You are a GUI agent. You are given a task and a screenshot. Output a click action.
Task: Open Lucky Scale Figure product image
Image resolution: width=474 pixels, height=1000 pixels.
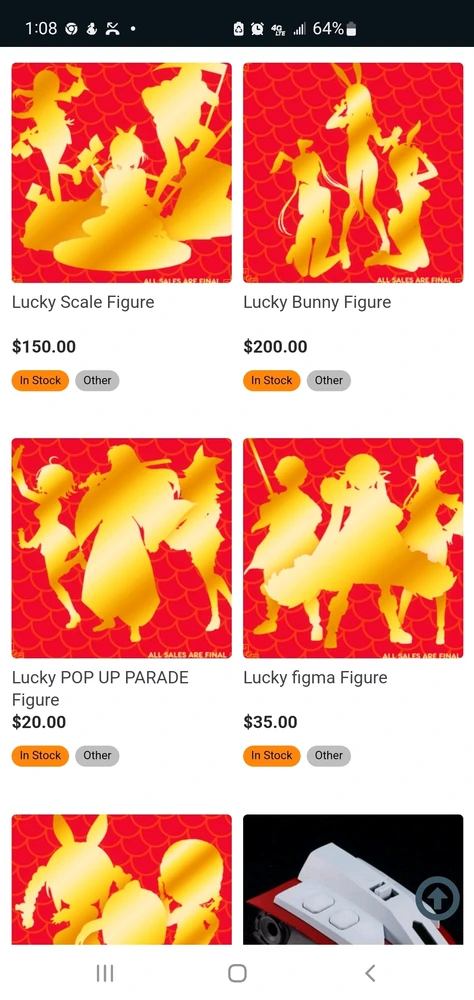pos(122,172)
